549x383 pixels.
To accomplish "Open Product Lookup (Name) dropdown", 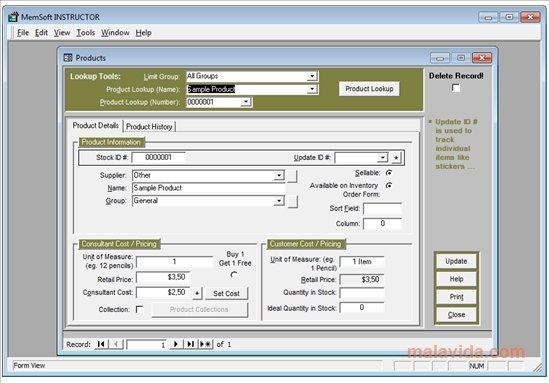I will point(312,89).
